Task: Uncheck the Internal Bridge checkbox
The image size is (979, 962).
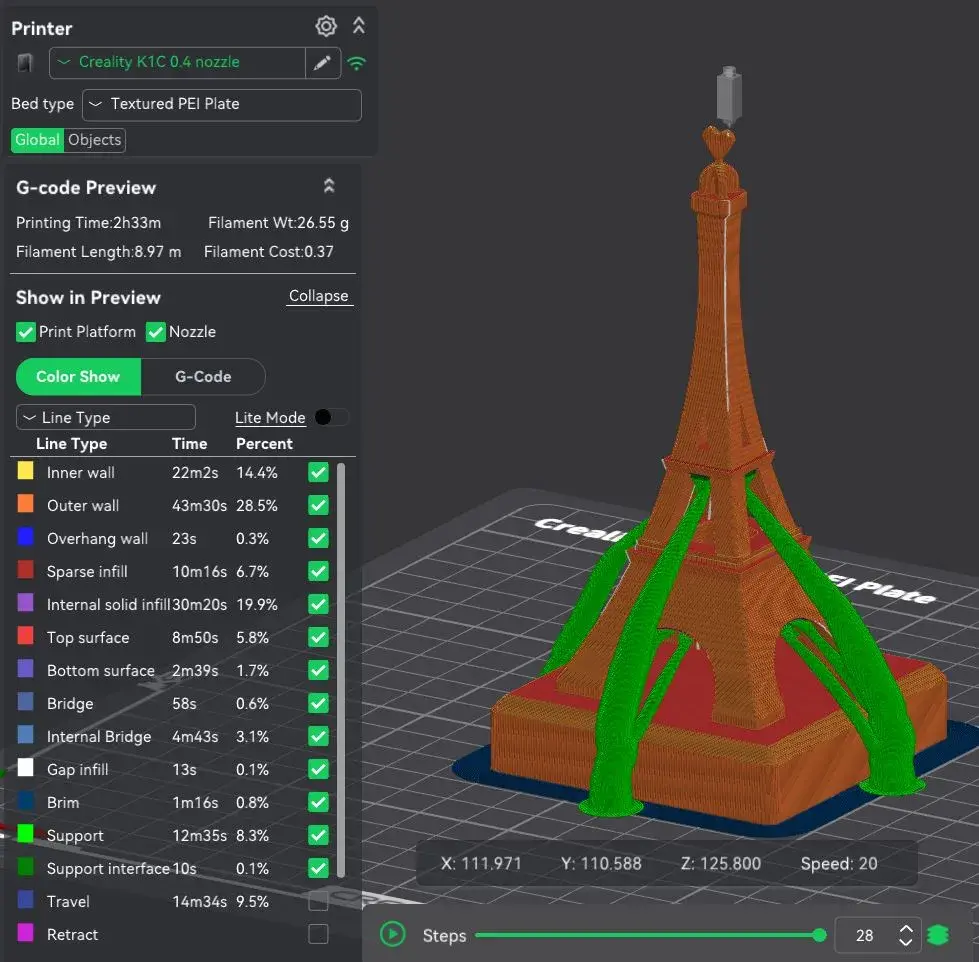Action: point(318,737)
